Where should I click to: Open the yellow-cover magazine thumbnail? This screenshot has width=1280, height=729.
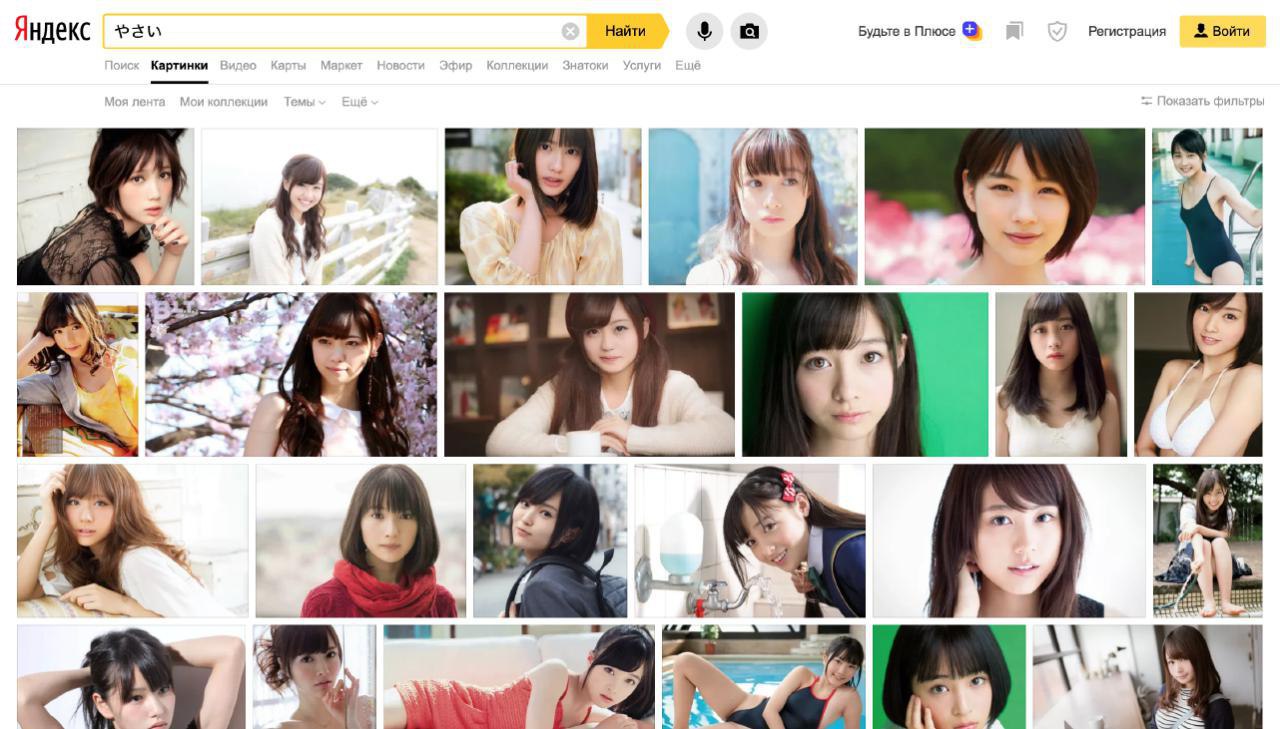coord(77,374)
